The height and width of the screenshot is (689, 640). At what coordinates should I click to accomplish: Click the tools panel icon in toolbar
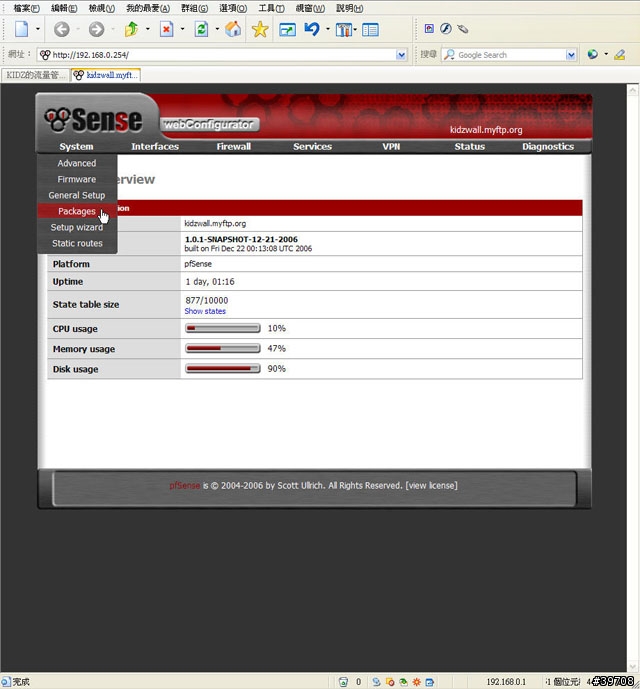344,30
